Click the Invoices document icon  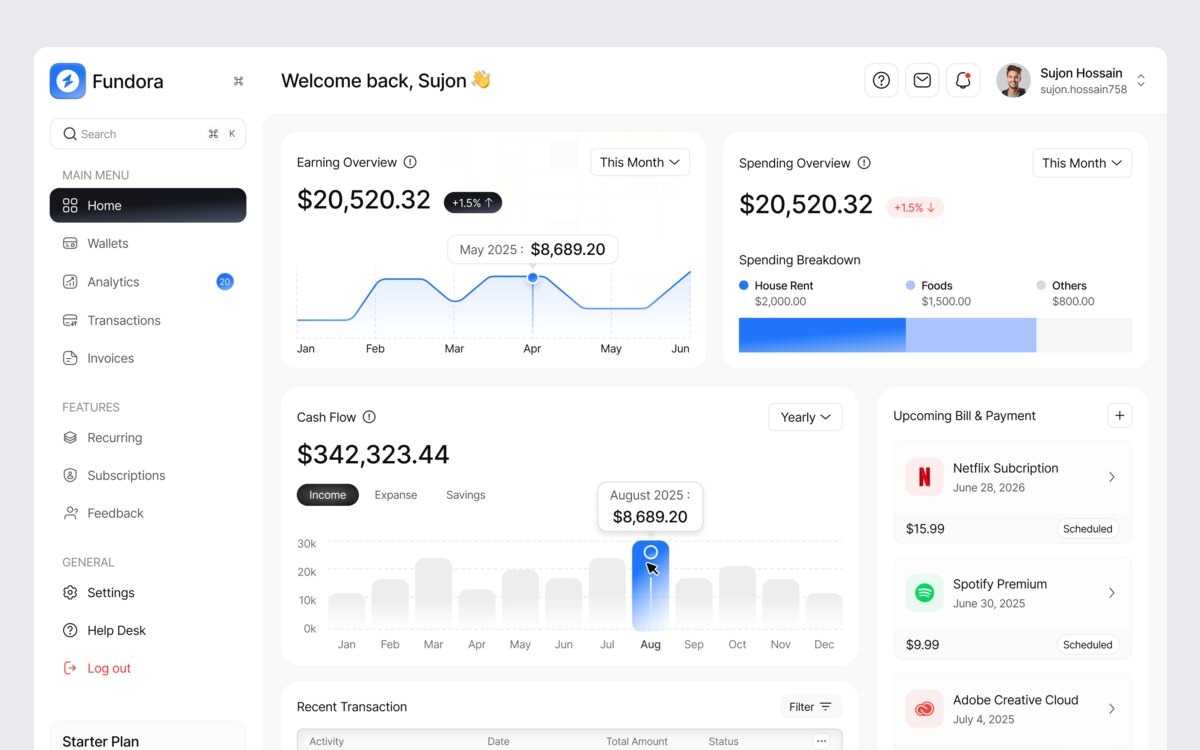[x=70, y=358]
